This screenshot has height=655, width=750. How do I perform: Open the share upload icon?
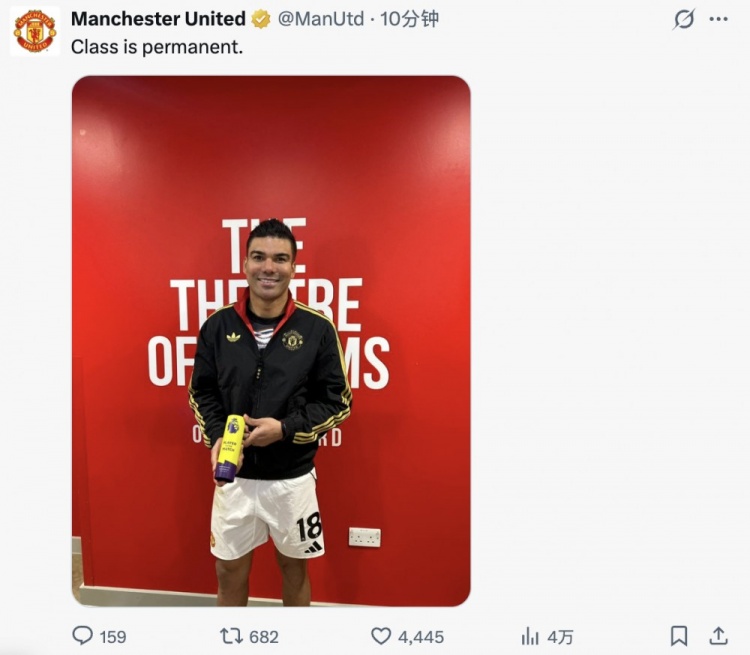coord(718,635)
